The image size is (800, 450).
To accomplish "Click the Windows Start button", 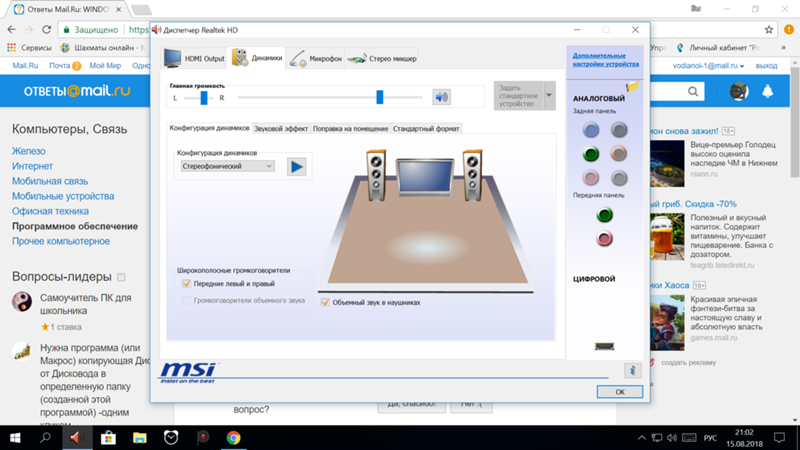I will coord(15,438).
